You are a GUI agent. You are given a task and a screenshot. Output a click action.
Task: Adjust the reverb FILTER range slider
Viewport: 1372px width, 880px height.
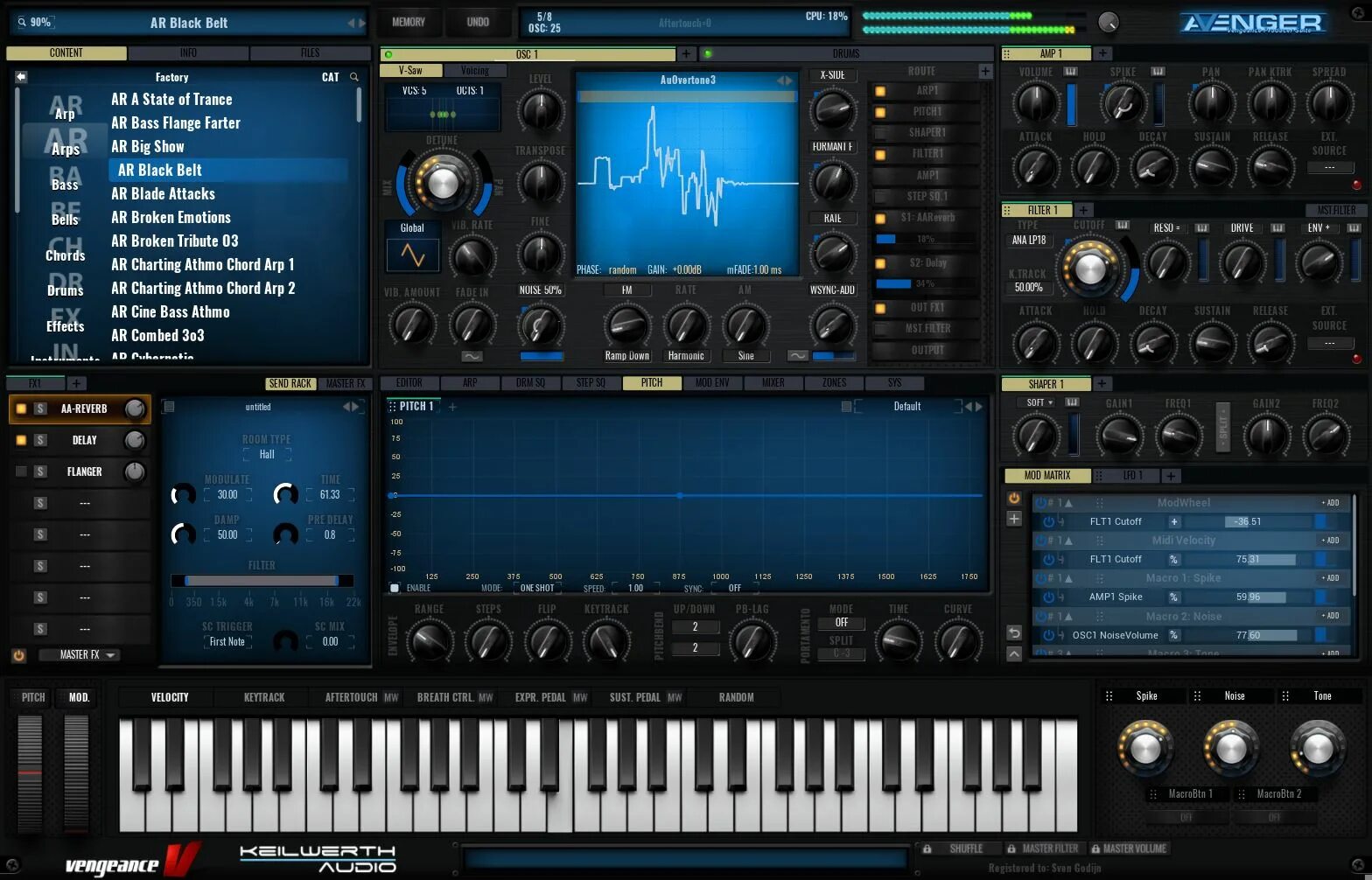(262, 581)
